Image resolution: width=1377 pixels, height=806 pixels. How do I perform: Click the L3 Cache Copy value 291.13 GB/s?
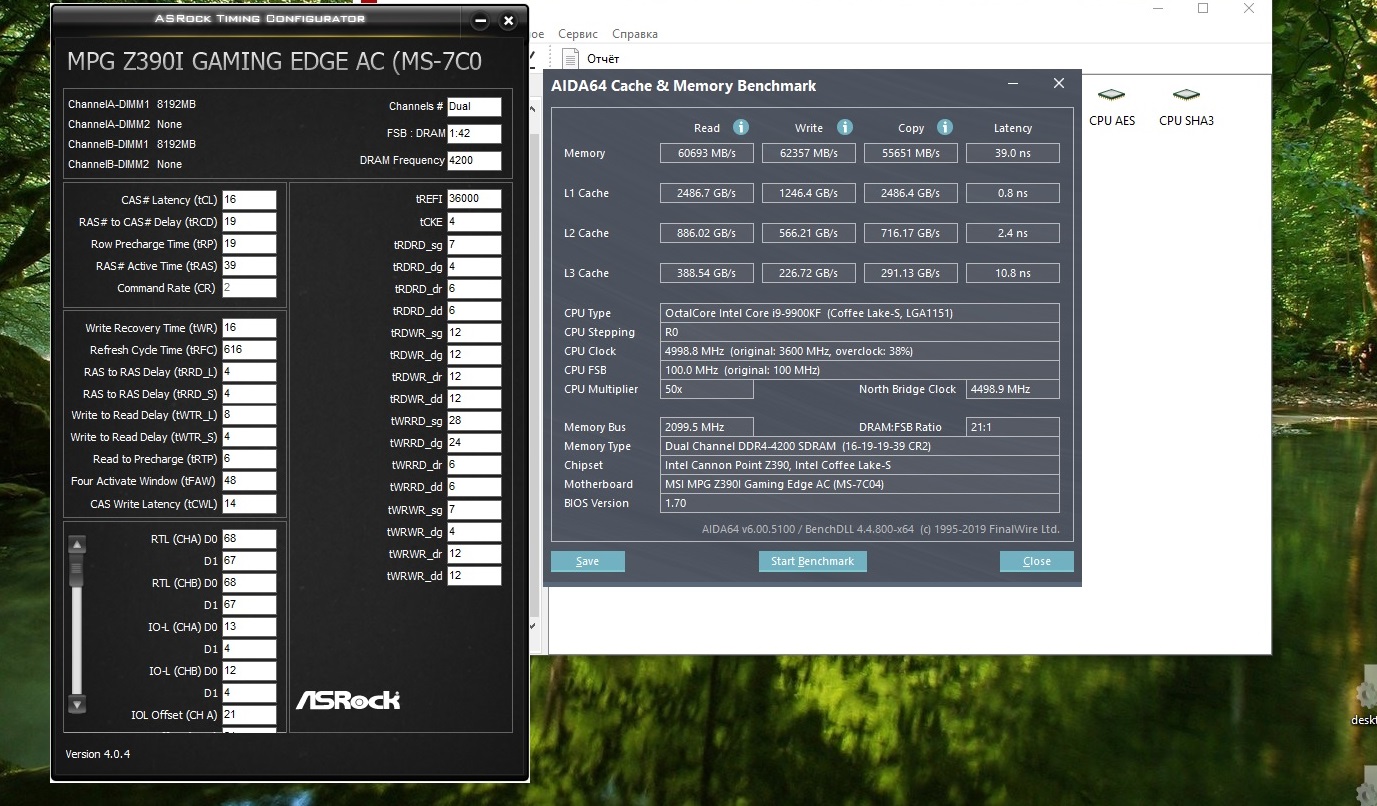911,273
